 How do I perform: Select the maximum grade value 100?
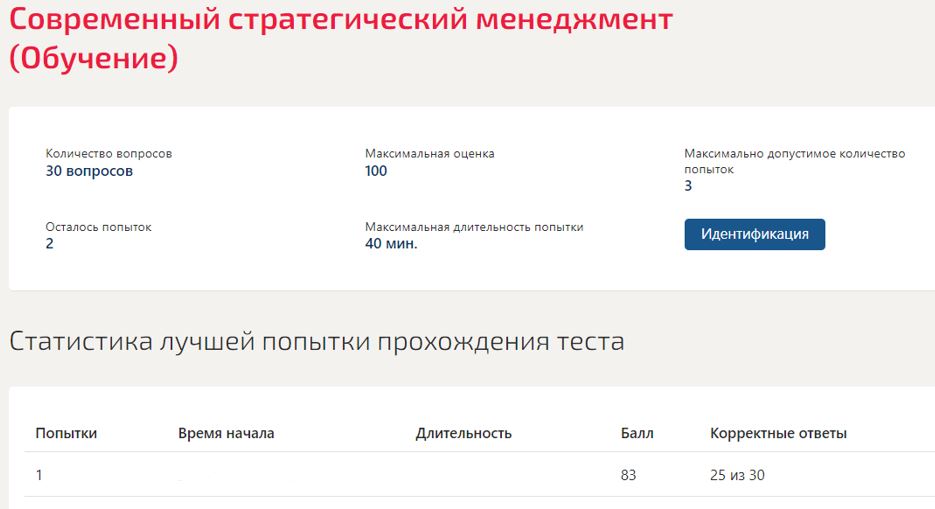(376, 171)
